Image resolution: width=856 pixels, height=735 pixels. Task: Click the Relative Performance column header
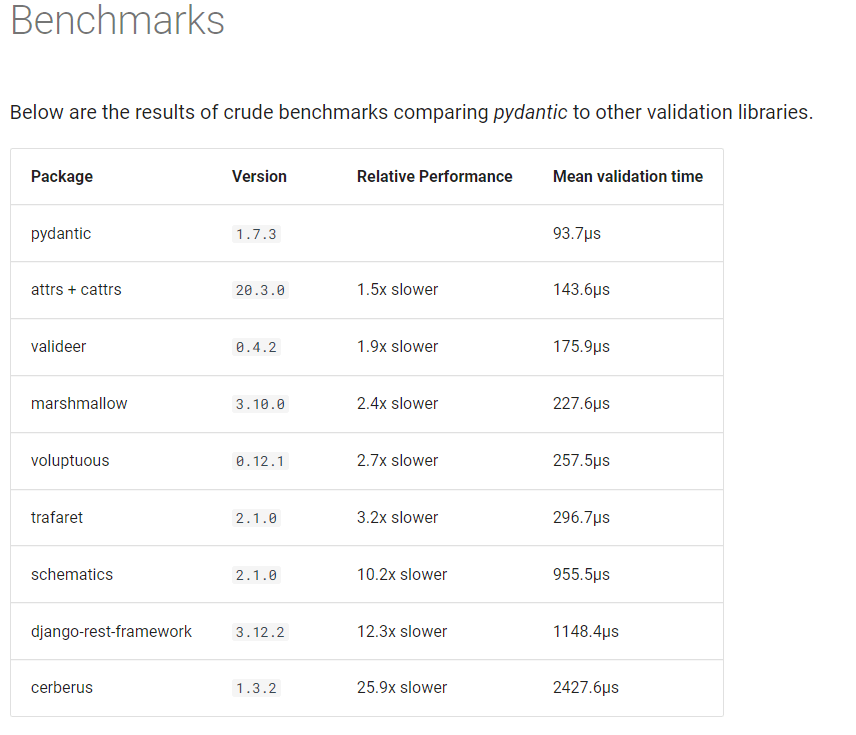tap(434, 177)
